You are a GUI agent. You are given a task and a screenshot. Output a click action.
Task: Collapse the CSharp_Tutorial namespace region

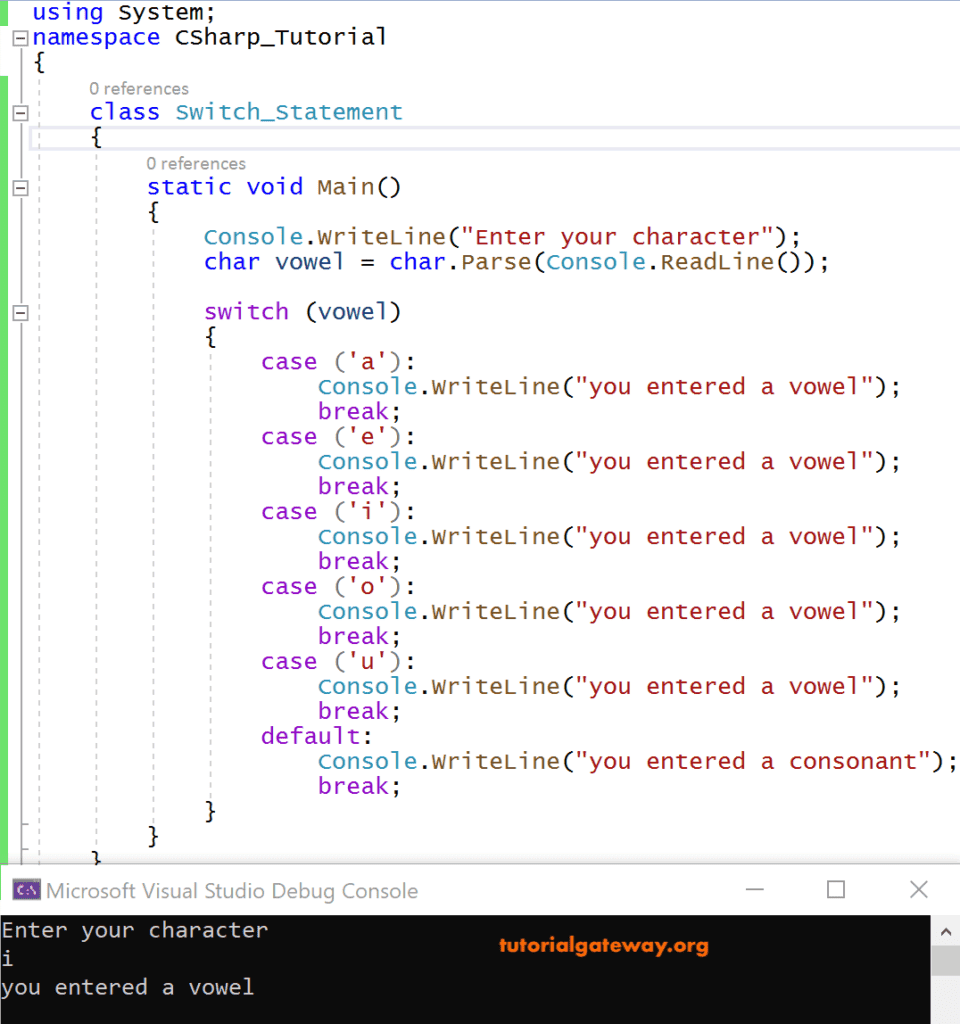click(x=19, y=37)
